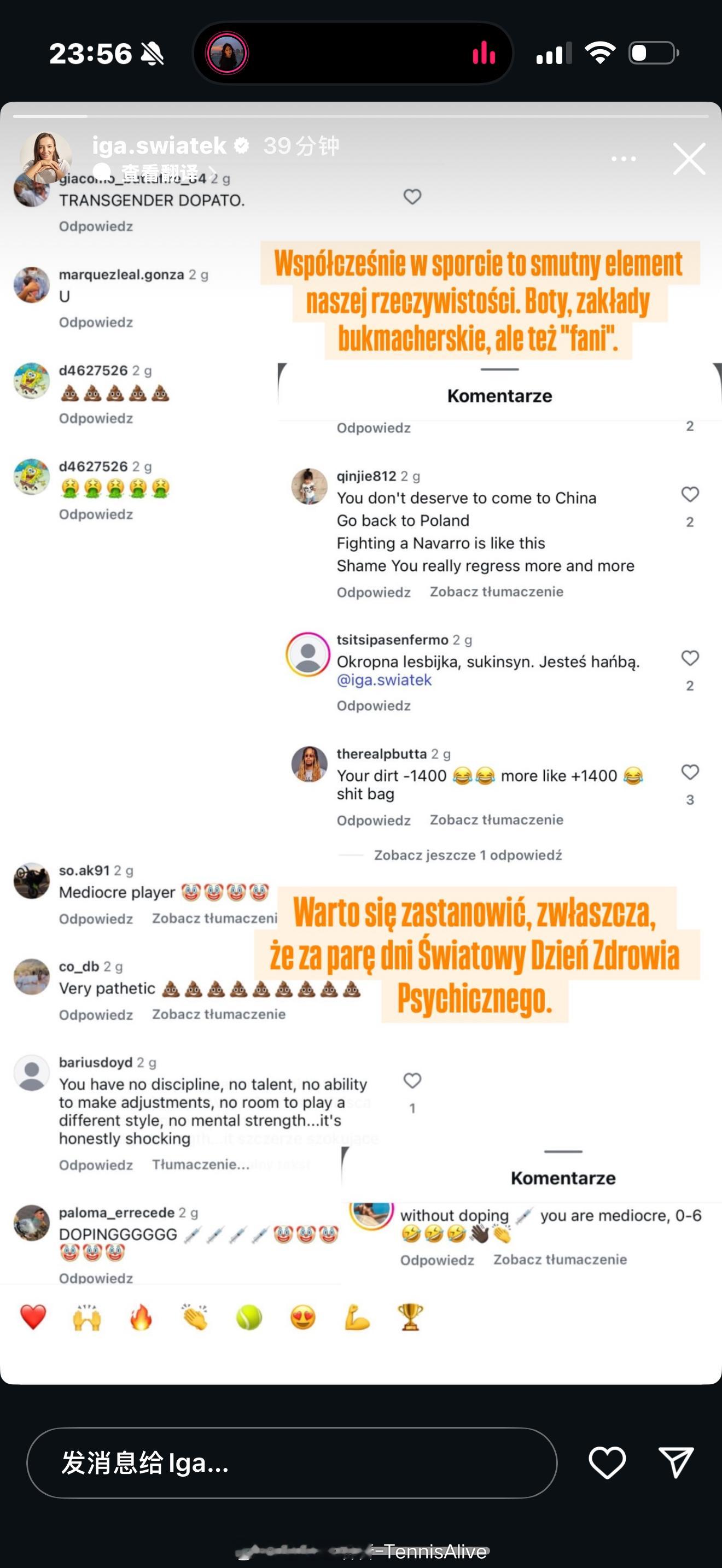Send the raised hands emoji reaction
The image size is (722, 1568).
tap(87, 1318)
